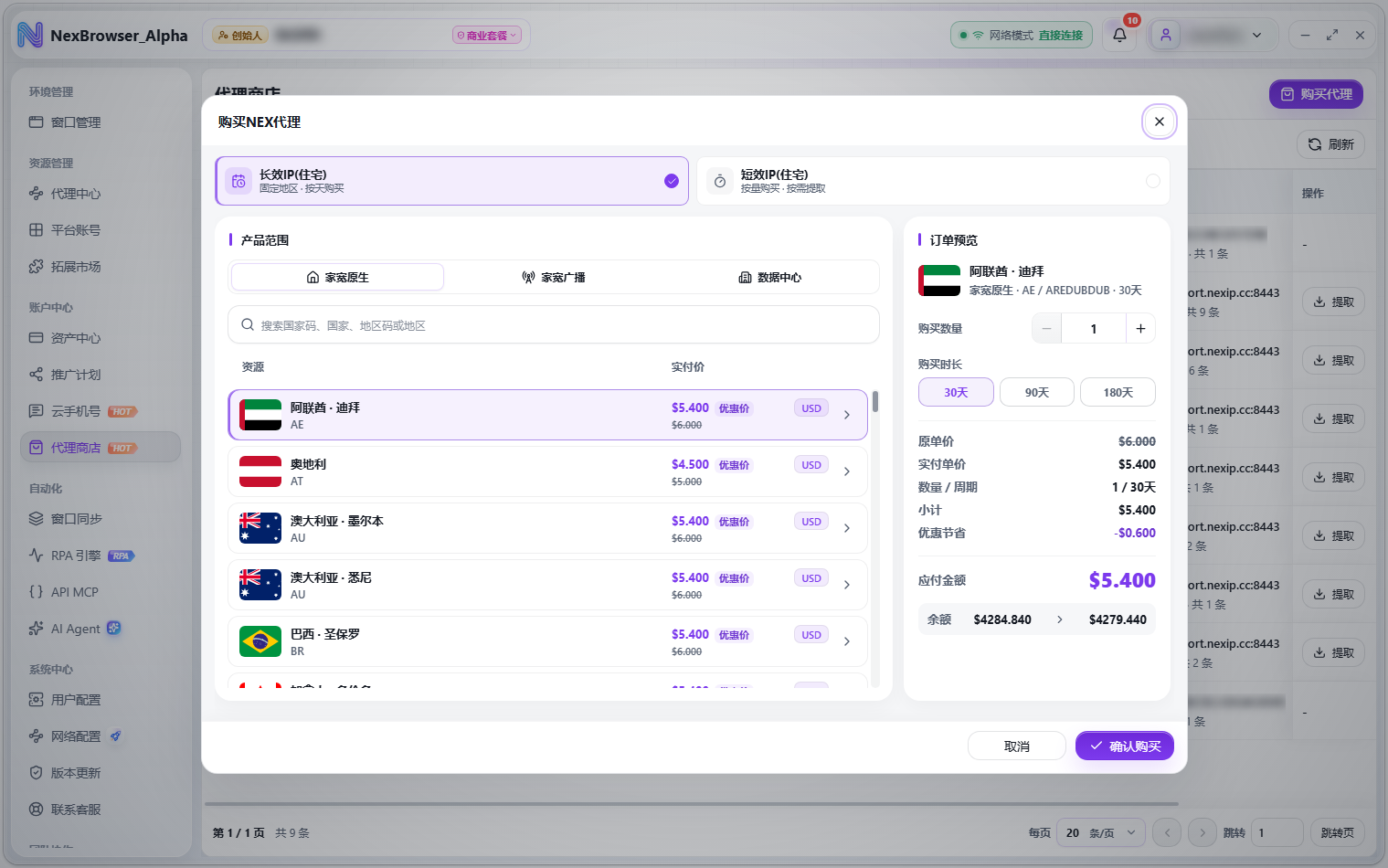Click the 版本更新 shield icon
The height and width of the screenshot is (868, 1388).
(x=37, y=773)
